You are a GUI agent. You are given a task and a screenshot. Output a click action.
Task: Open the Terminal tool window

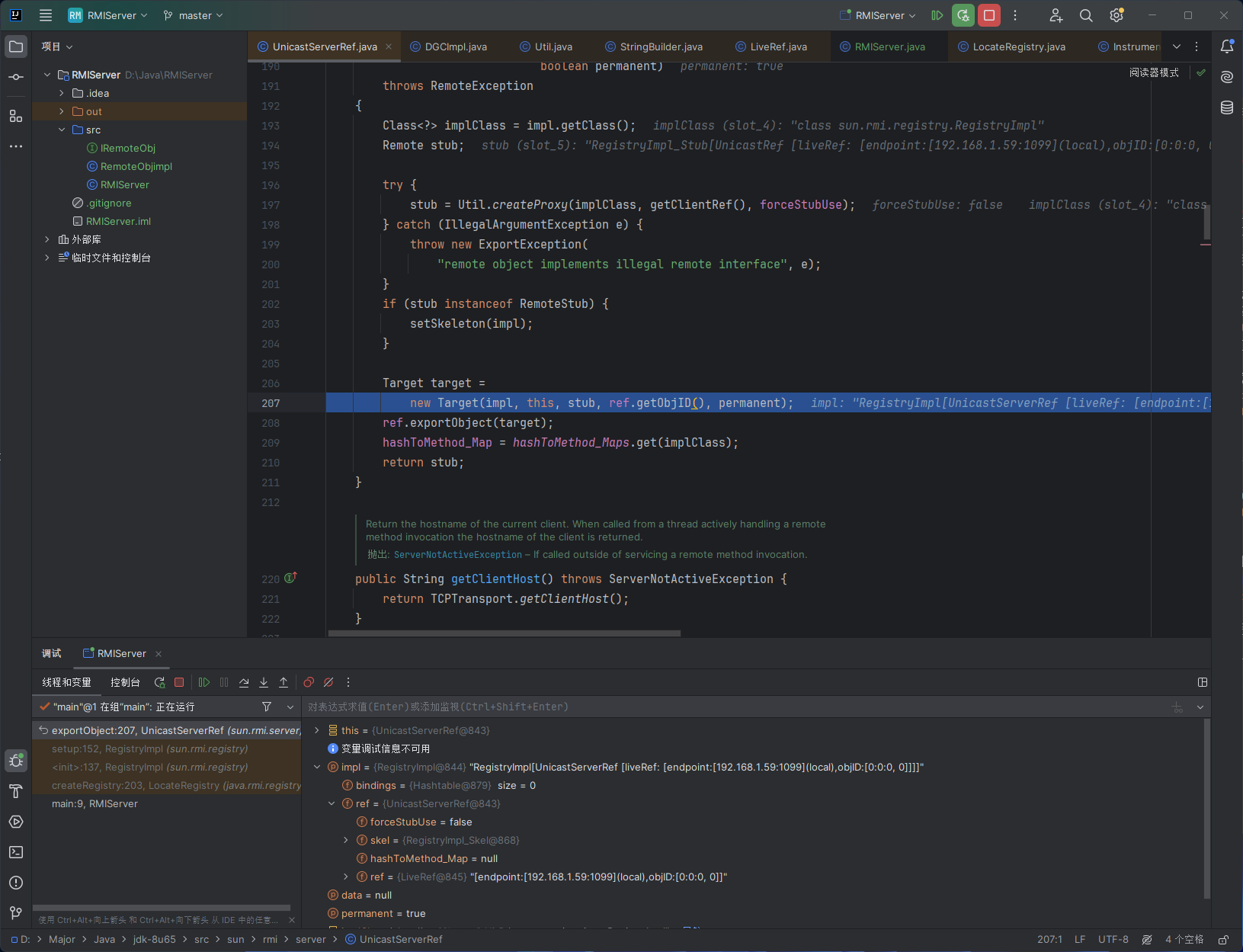tap(16, 852)
